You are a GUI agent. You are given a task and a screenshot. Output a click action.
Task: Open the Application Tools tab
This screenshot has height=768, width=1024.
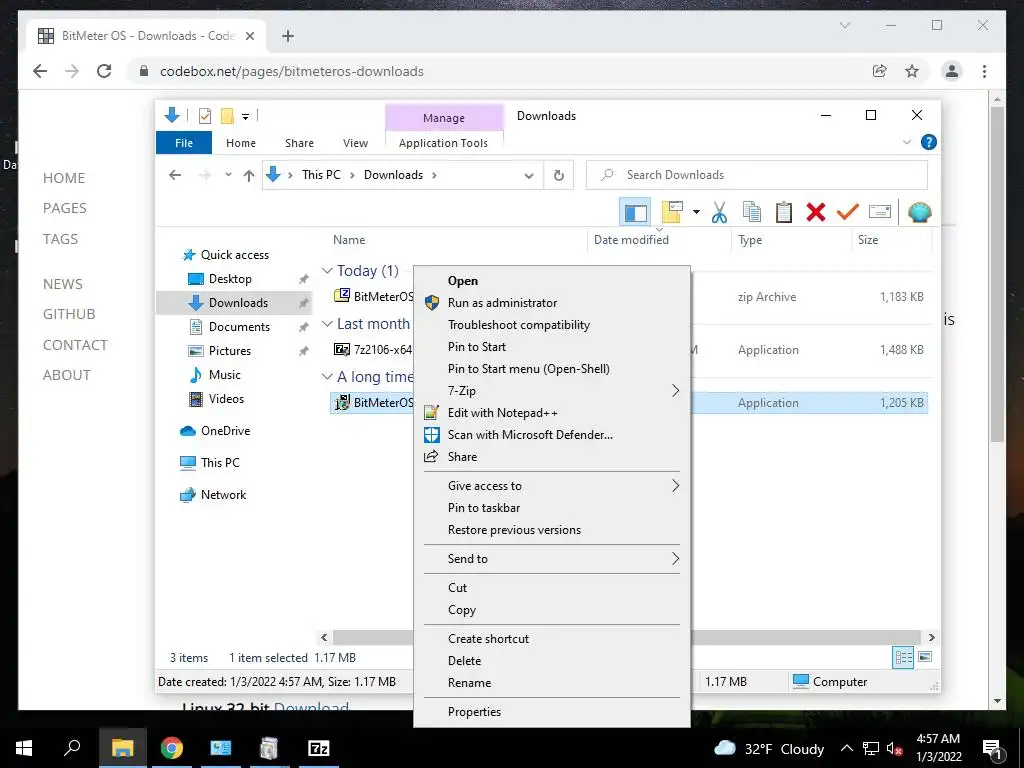tap(443, 143)
